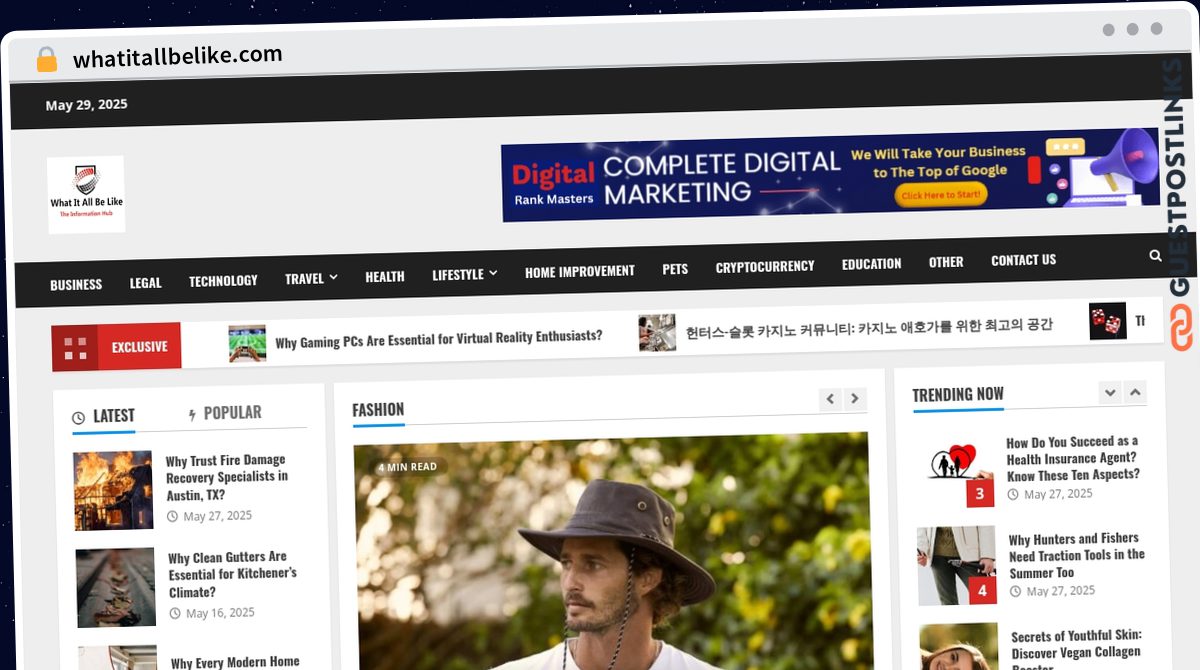1200x670 pixels.
Task: Open the Contact Us page
Action: [1023, 260]
